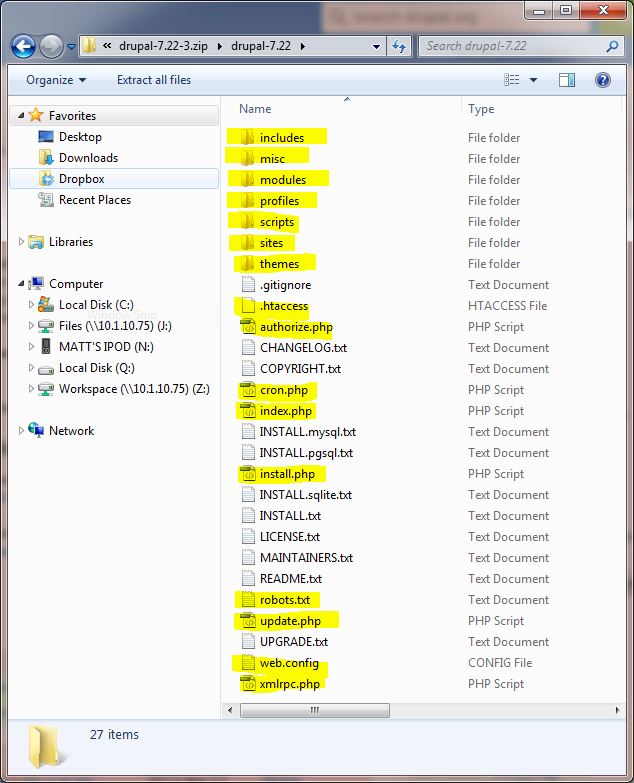Click the Refresh button beside address bar
The height and width of the screenshot is (783, 634).
(x=399, y=47)
